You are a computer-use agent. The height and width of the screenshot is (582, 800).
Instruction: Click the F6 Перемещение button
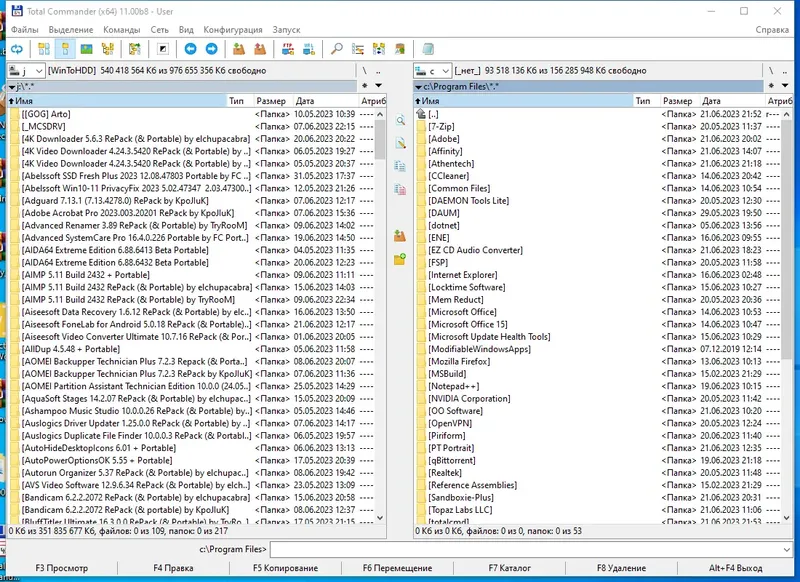[397, 568]
